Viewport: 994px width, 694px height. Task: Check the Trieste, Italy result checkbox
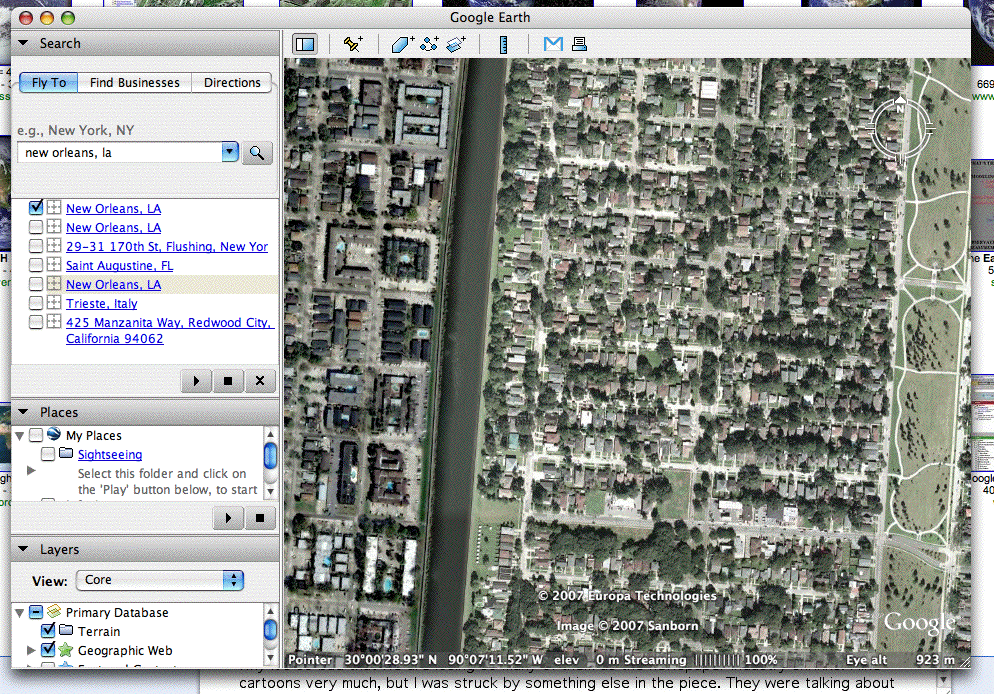click(37, 303)
